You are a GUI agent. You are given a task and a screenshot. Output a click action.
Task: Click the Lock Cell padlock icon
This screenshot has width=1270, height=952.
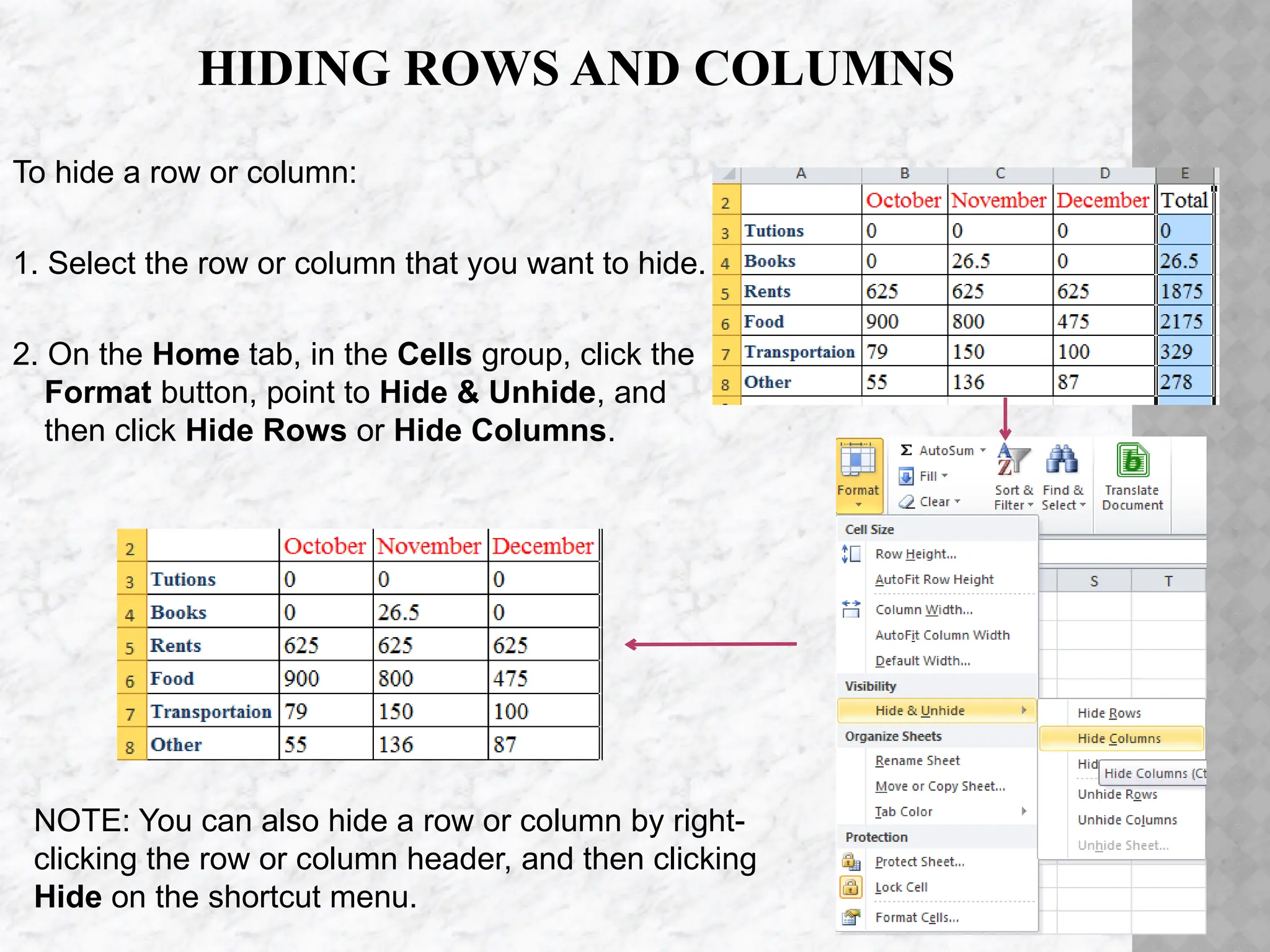pos(851,887)
